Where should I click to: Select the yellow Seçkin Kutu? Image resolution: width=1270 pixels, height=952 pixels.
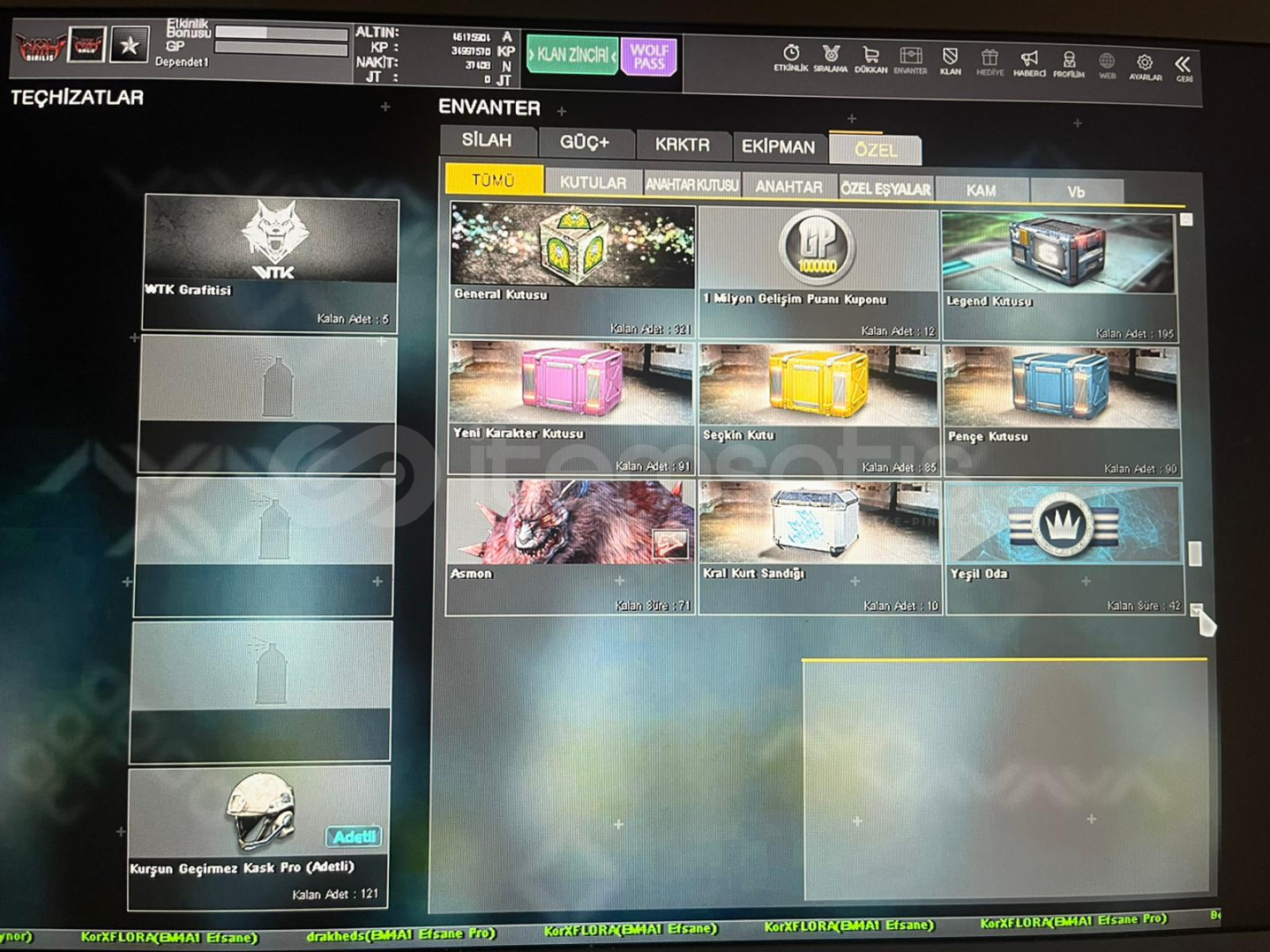(818, 411)
